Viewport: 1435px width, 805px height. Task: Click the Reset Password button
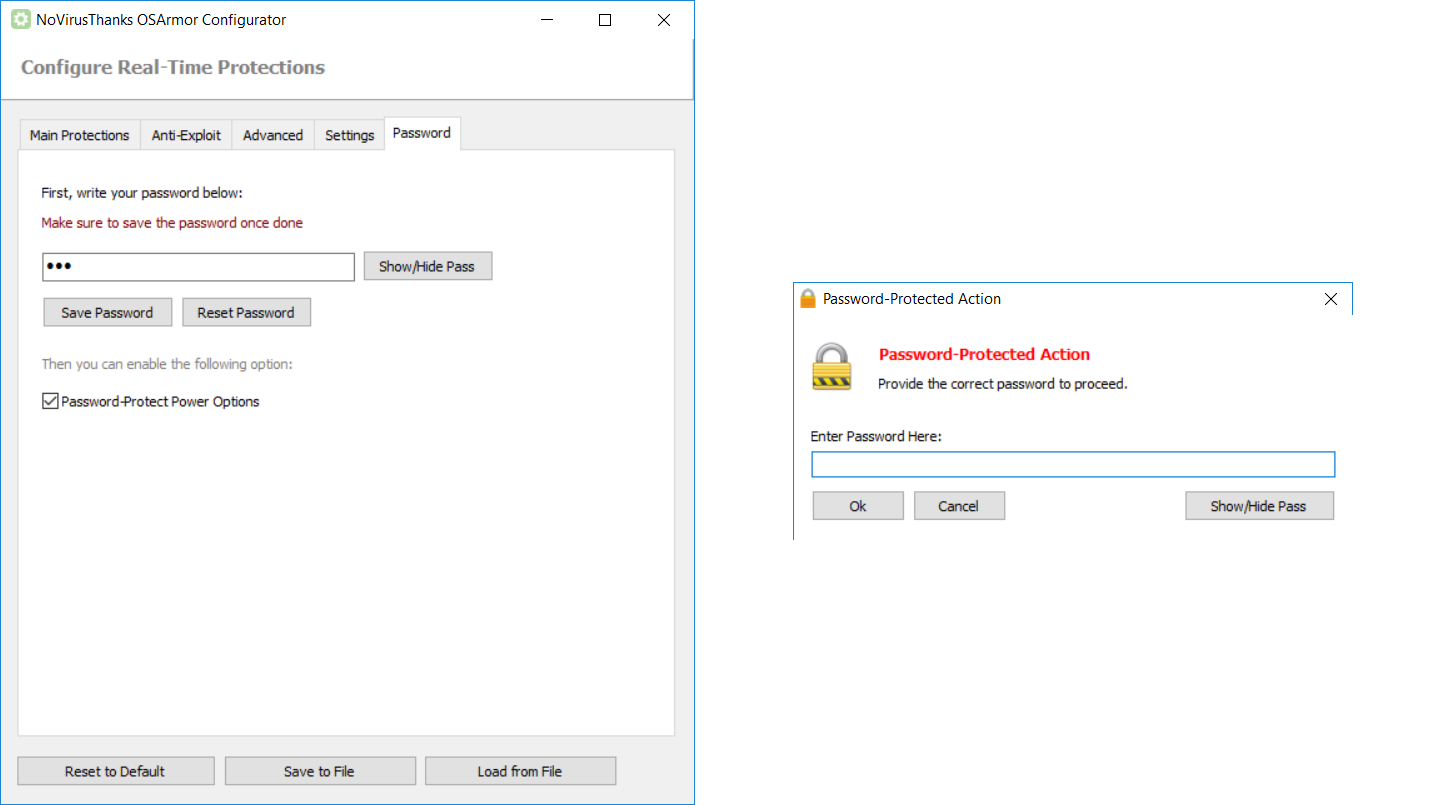(x=246, y=313)
